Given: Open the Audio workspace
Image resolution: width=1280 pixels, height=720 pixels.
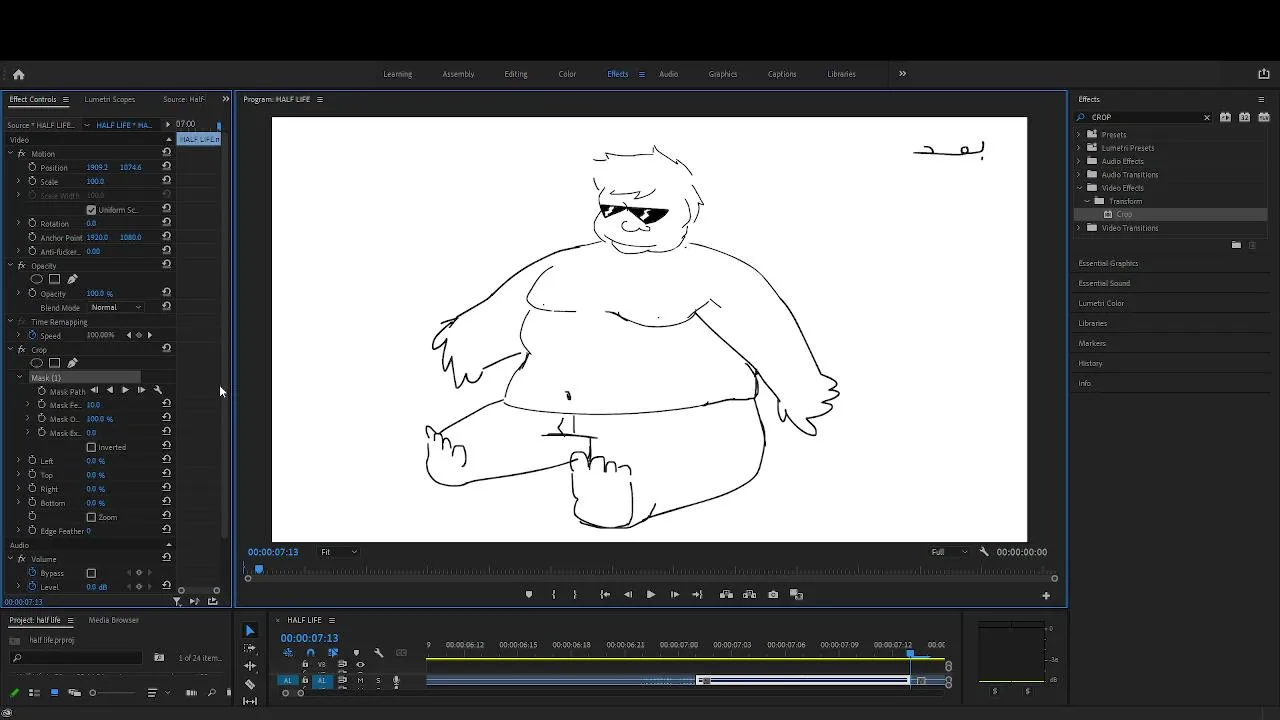Looking at the screenshot, I should 668,74.
